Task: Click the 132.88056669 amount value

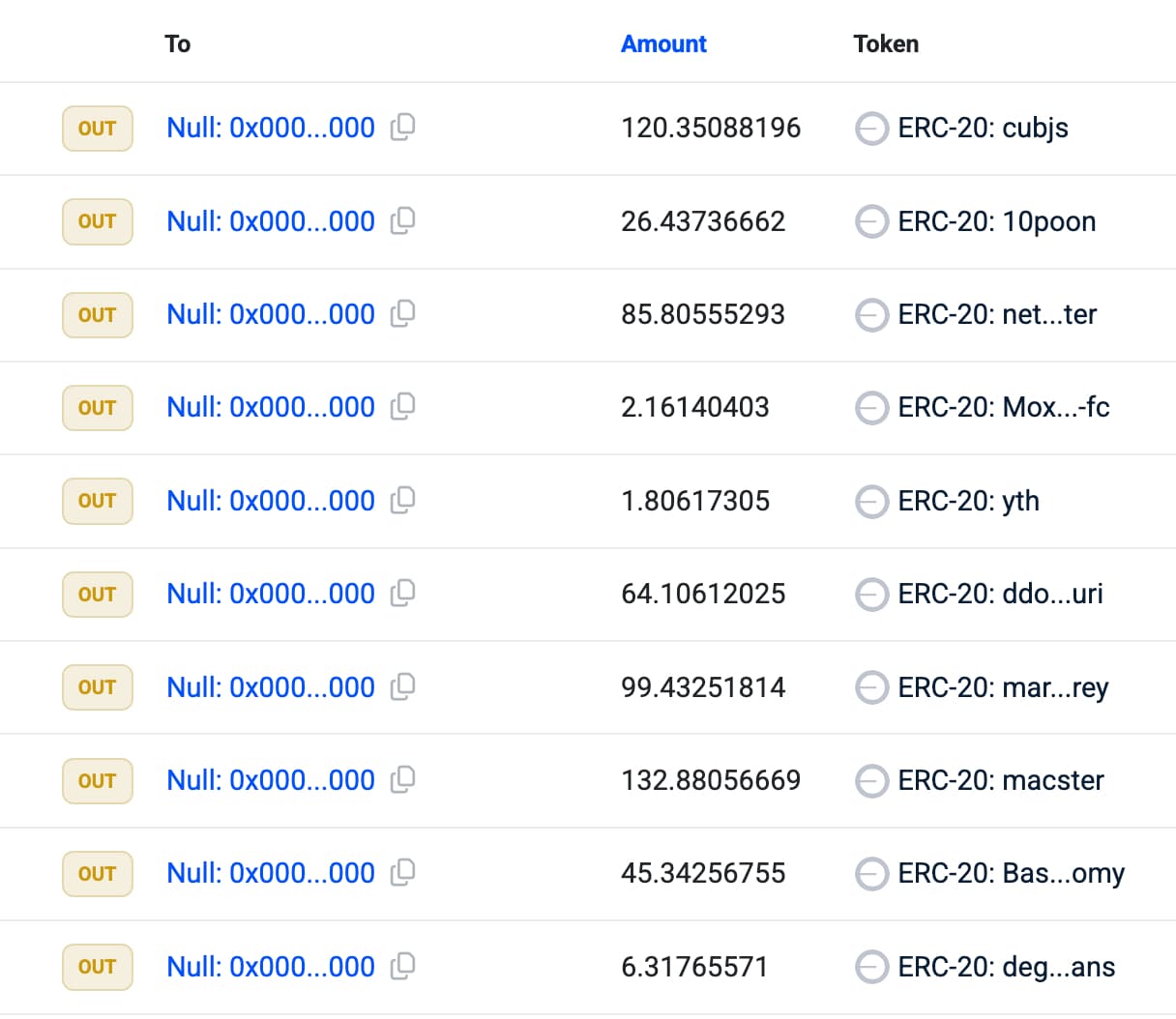Action: tap(711, 780)
